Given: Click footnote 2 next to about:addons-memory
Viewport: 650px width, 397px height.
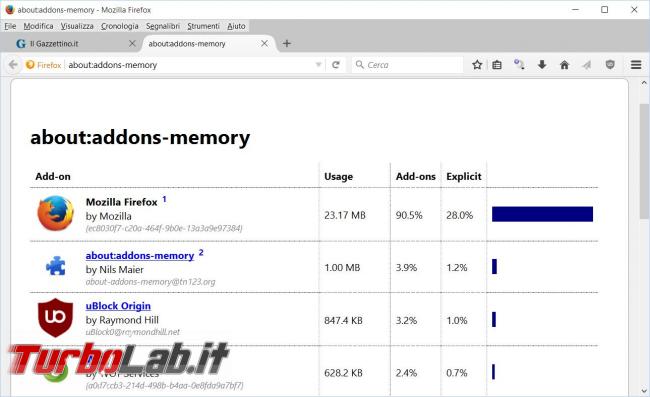Looking at the screenshot, I should tap(201, 252).
